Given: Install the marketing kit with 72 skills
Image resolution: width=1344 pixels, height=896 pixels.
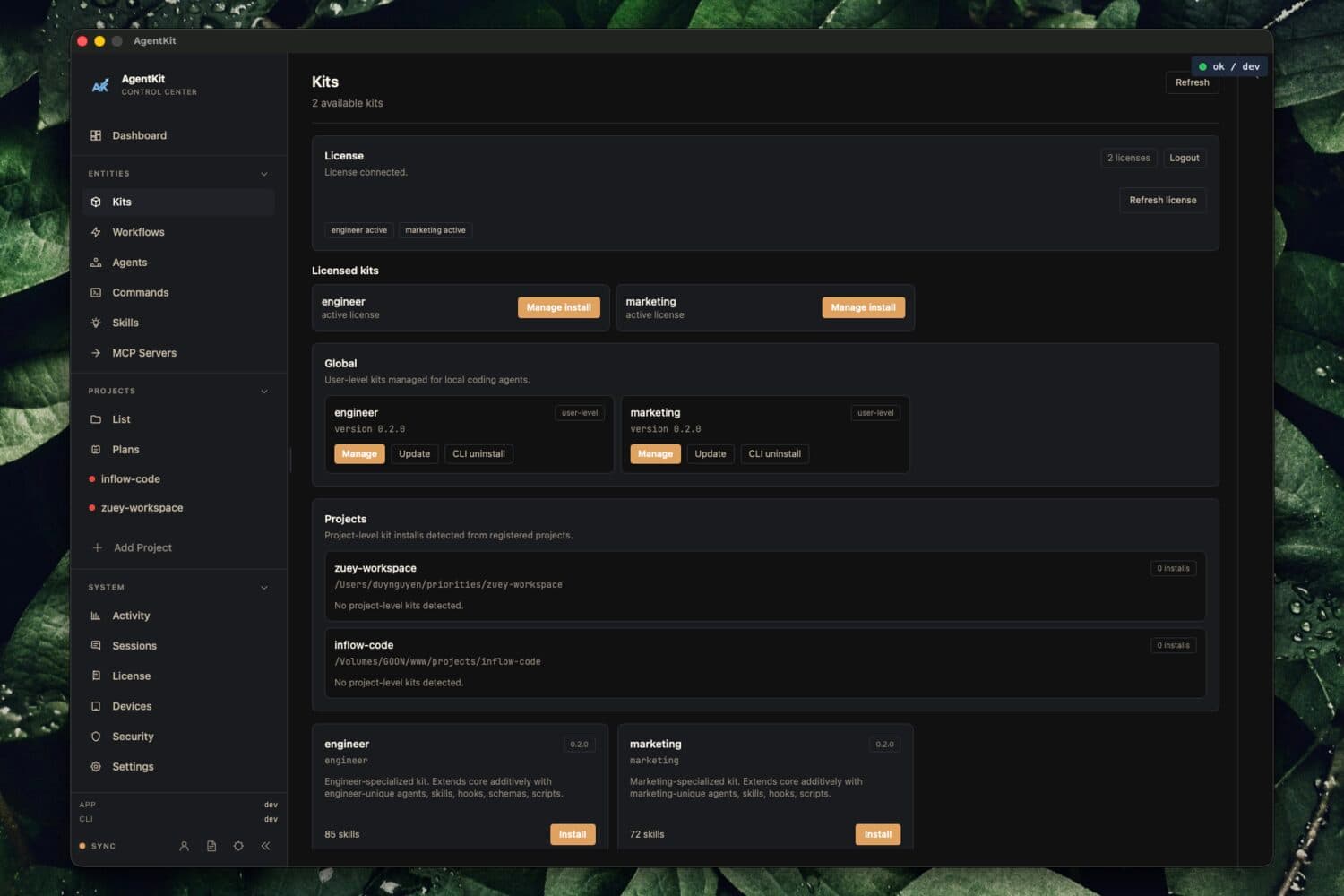Looking at the screenshot, I should tap(877, 834).
